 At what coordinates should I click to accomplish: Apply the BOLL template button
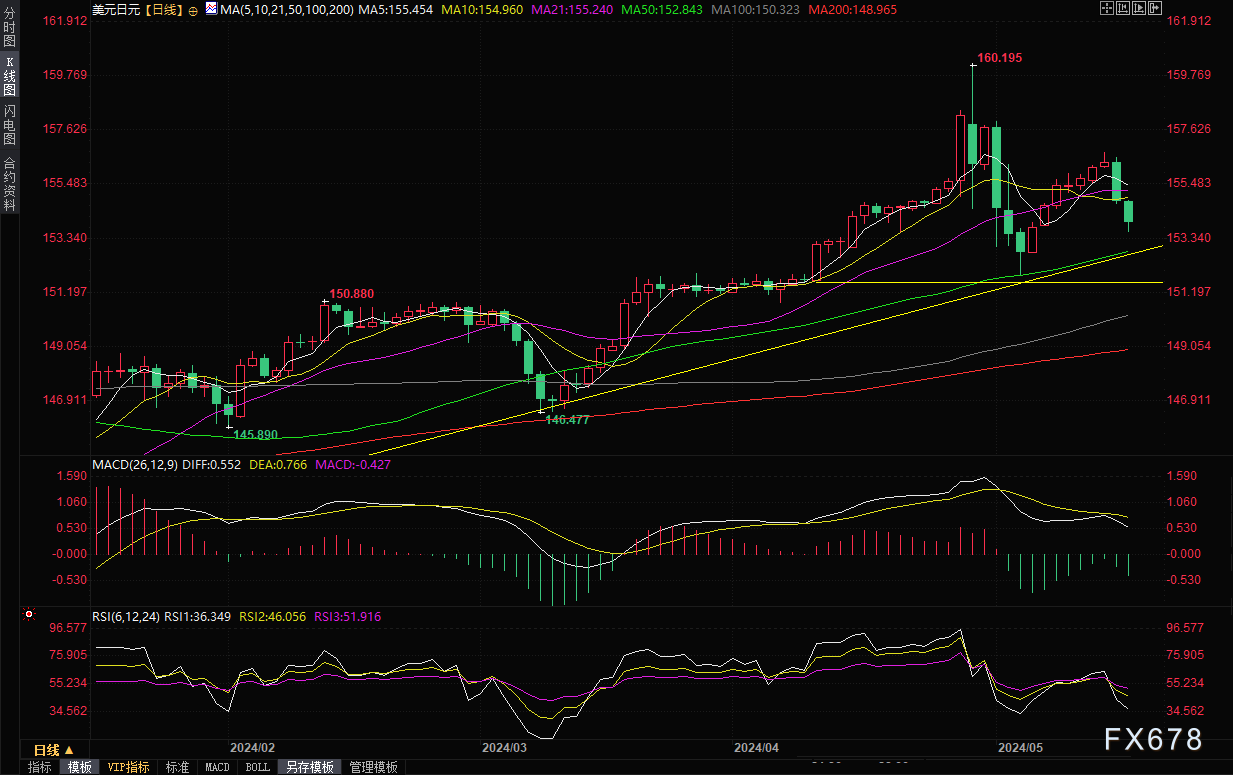pyautogui.click(x=257, y=767)
